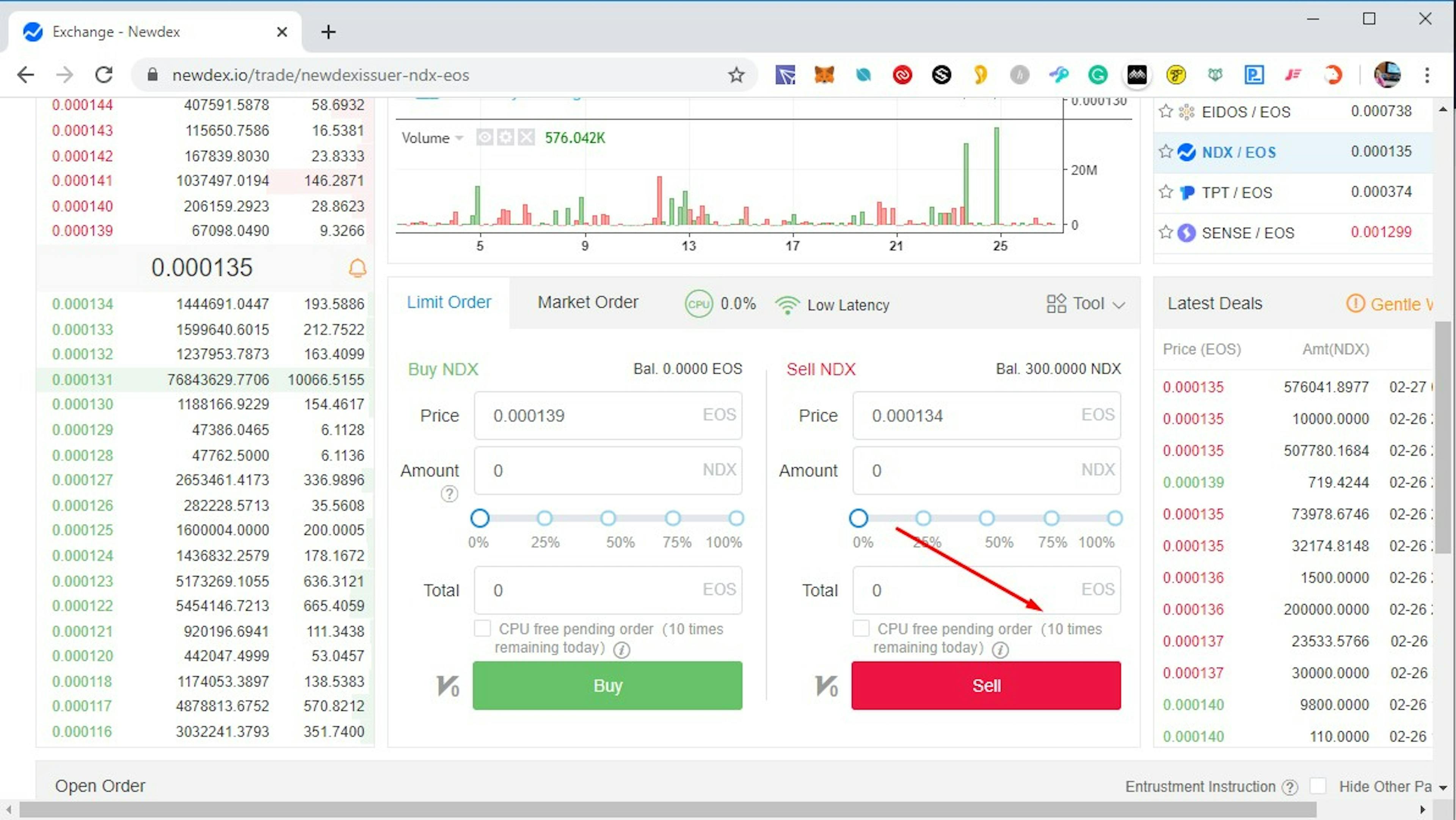The width and height of the screenshot is (1456, 820).
Task: Click the buy slider 75% point
Action: pos(673,518)
